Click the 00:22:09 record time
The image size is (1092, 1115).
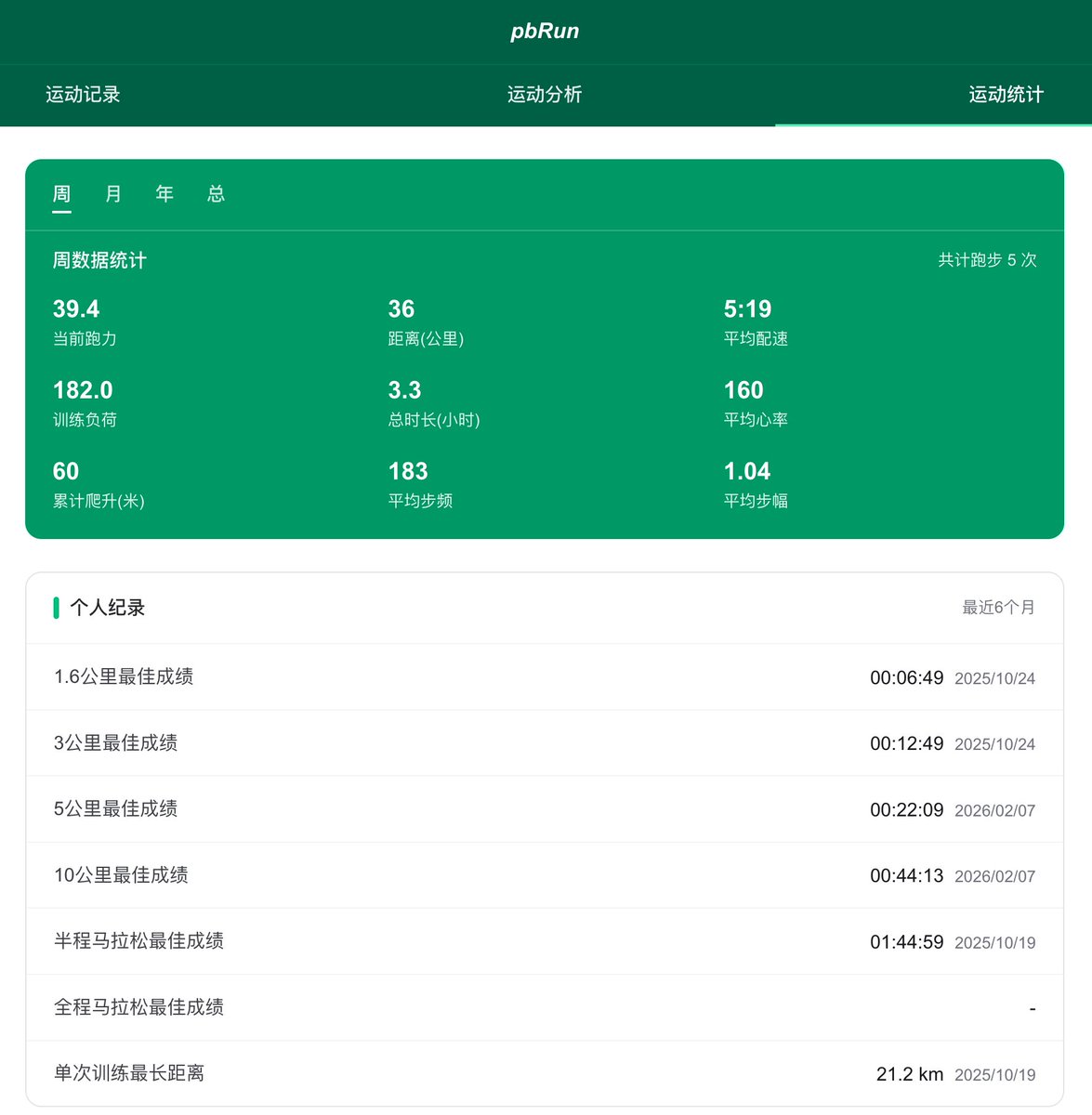(906, 810)
